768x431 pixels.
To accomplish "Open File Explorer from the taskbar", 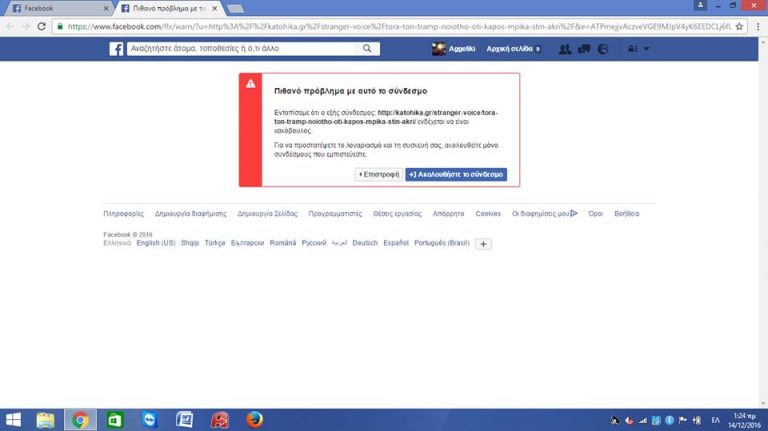I will coord(46,419).
